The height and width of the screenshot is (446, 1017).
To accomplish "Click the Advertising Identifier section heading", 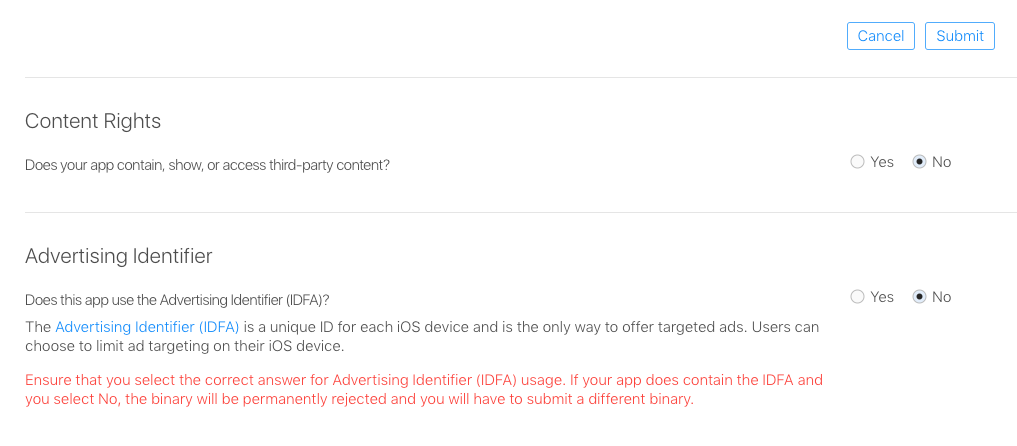I will coord(118,256).
